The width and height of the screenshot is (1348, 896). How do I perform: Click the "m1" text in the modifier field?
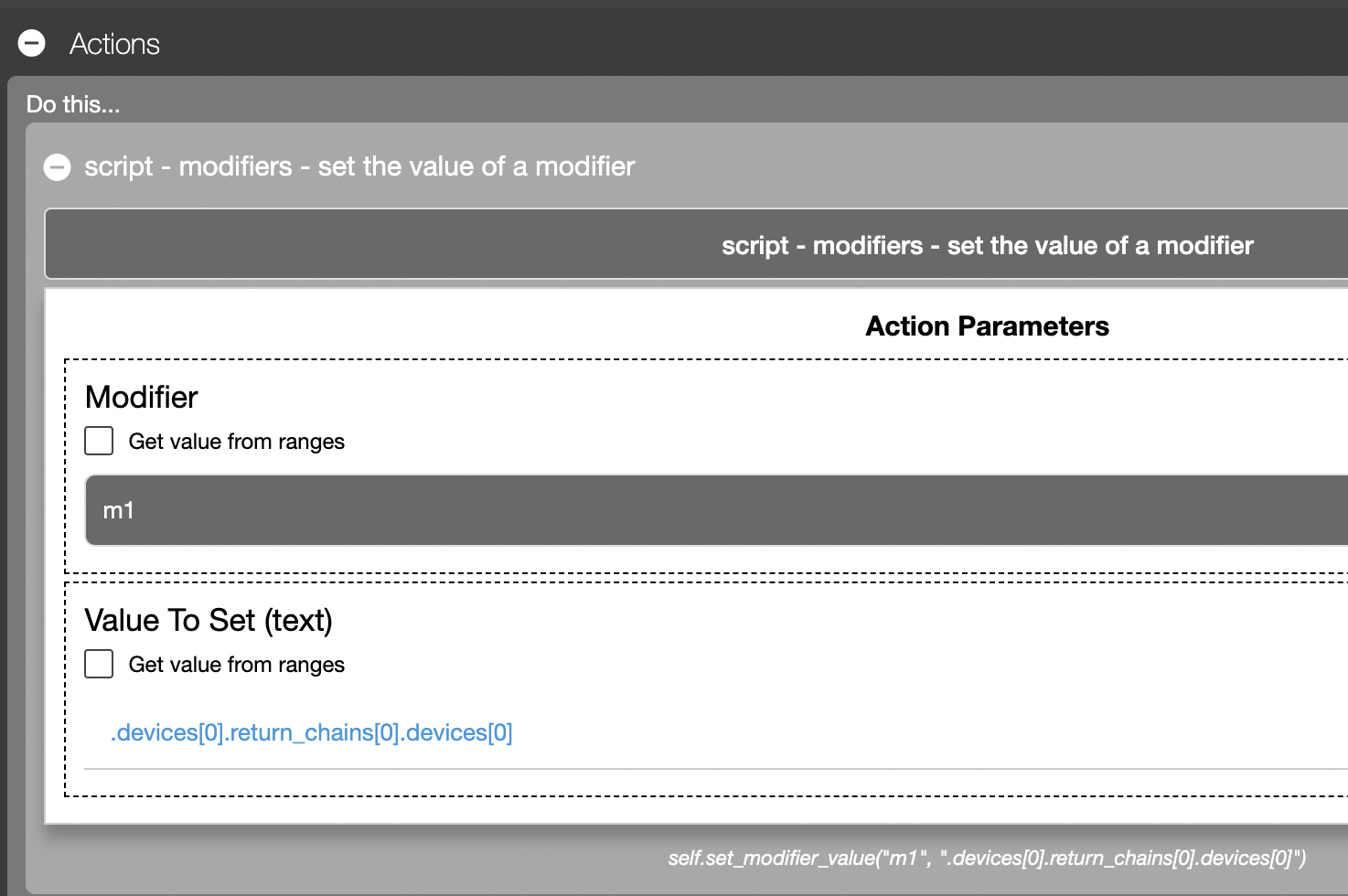(x=118, y=510)
